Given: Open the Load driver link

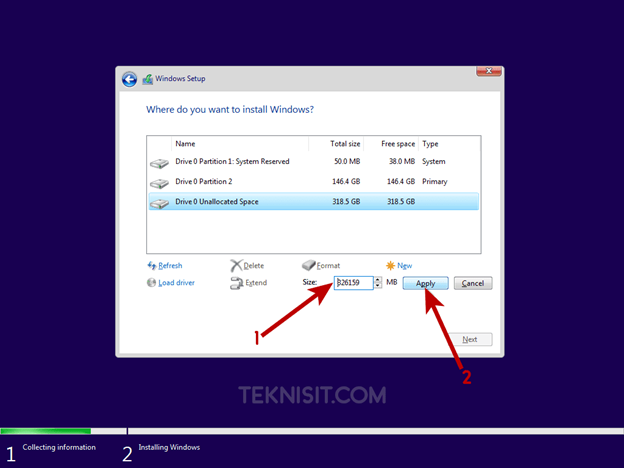Looking at the screenshot, I should [x=176, y=283].
